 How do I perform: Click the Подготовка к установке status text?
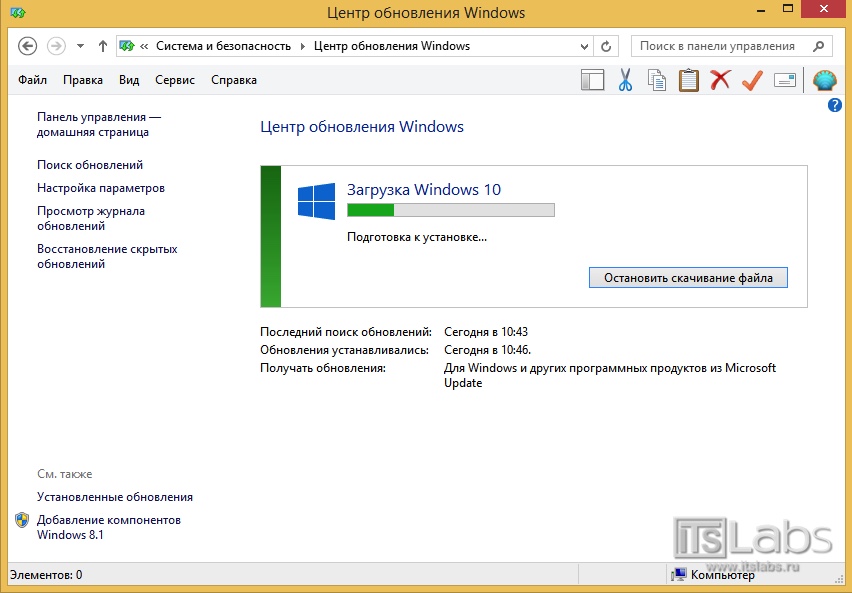pyautogui.click(x=417, y=237)
